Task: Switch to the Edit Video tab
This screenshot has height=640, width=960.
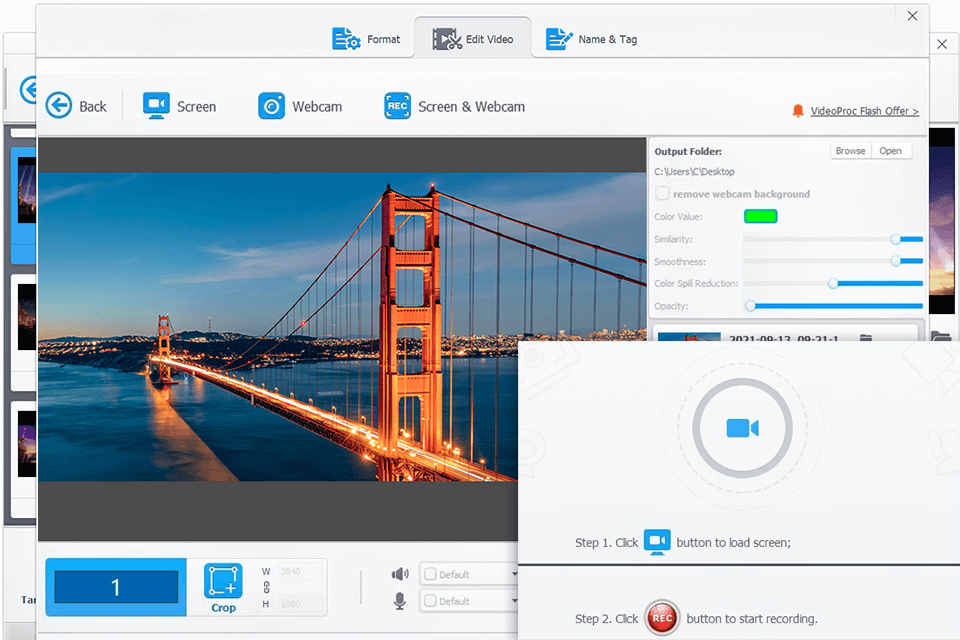Action: click(x=473, y=39)
